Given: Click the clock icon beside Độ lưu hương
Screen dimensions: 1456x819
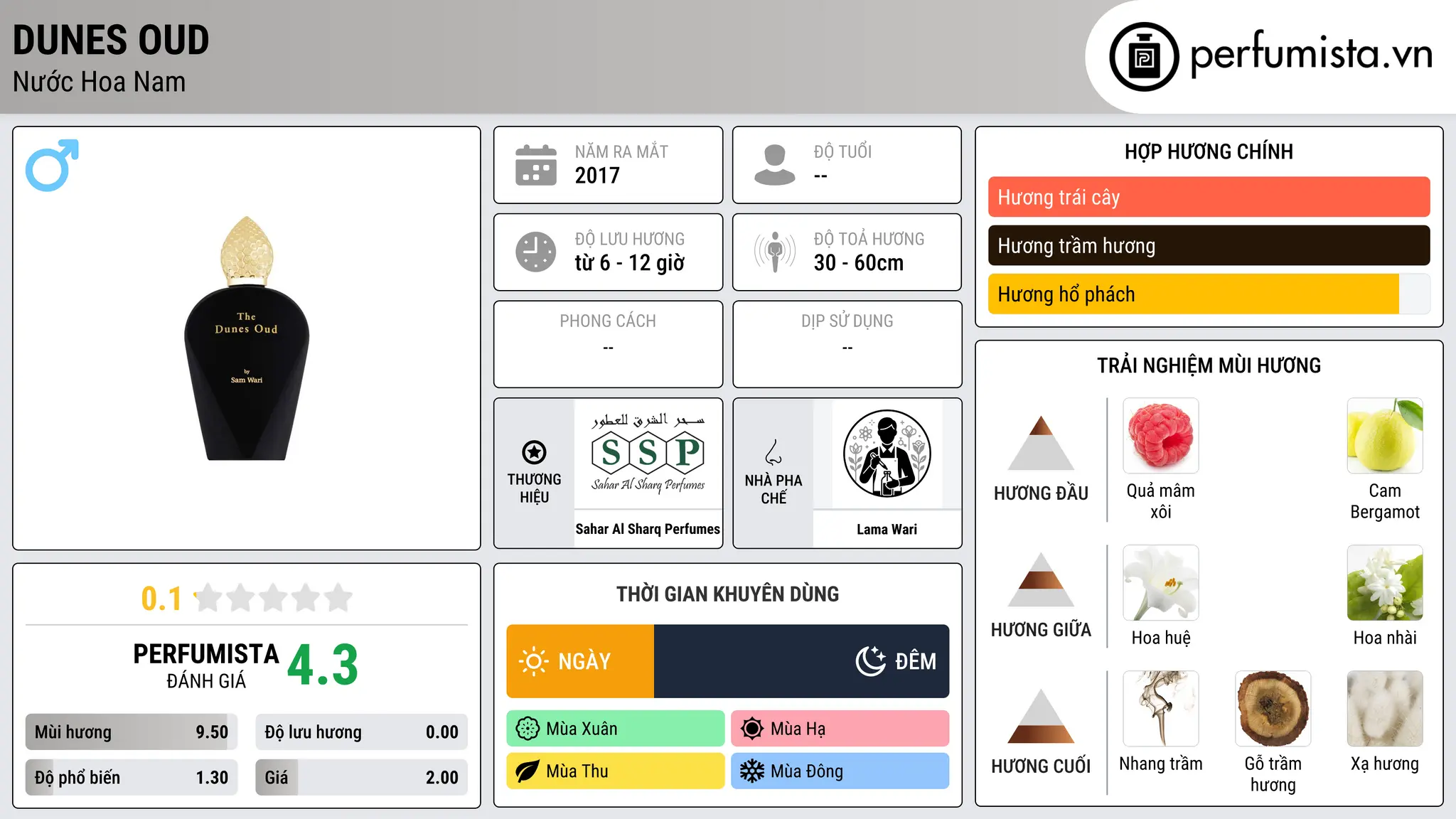Looking at the screenshot, I should (535, 252).
